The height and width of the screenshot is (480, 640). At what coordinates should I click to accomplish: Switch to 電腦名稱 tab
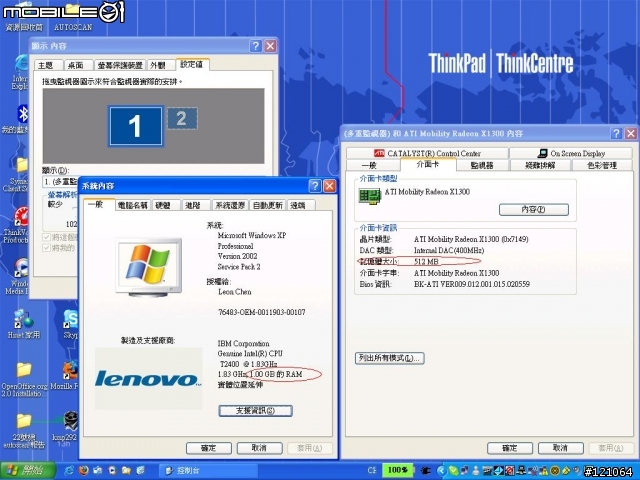tap(133, 205)
